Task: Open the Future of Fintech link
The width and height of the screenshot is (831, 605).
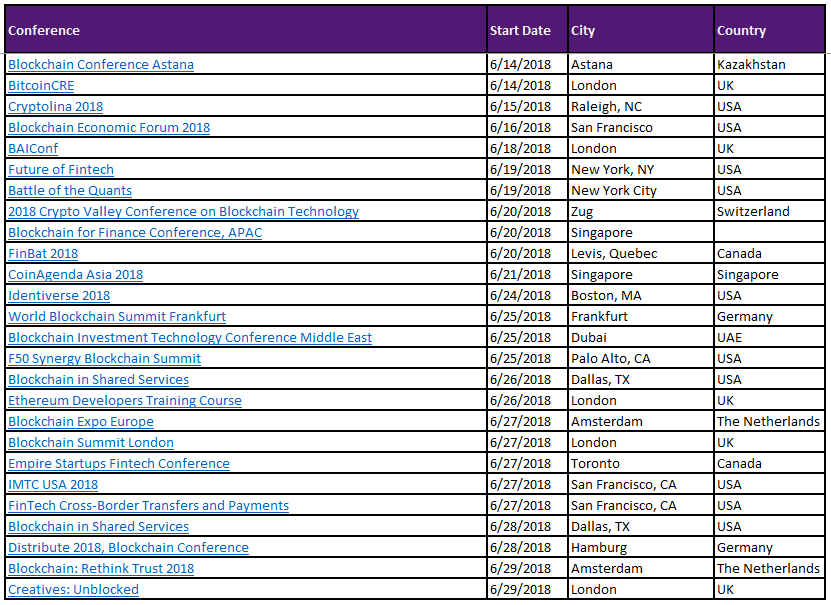Action: point(60,170)
